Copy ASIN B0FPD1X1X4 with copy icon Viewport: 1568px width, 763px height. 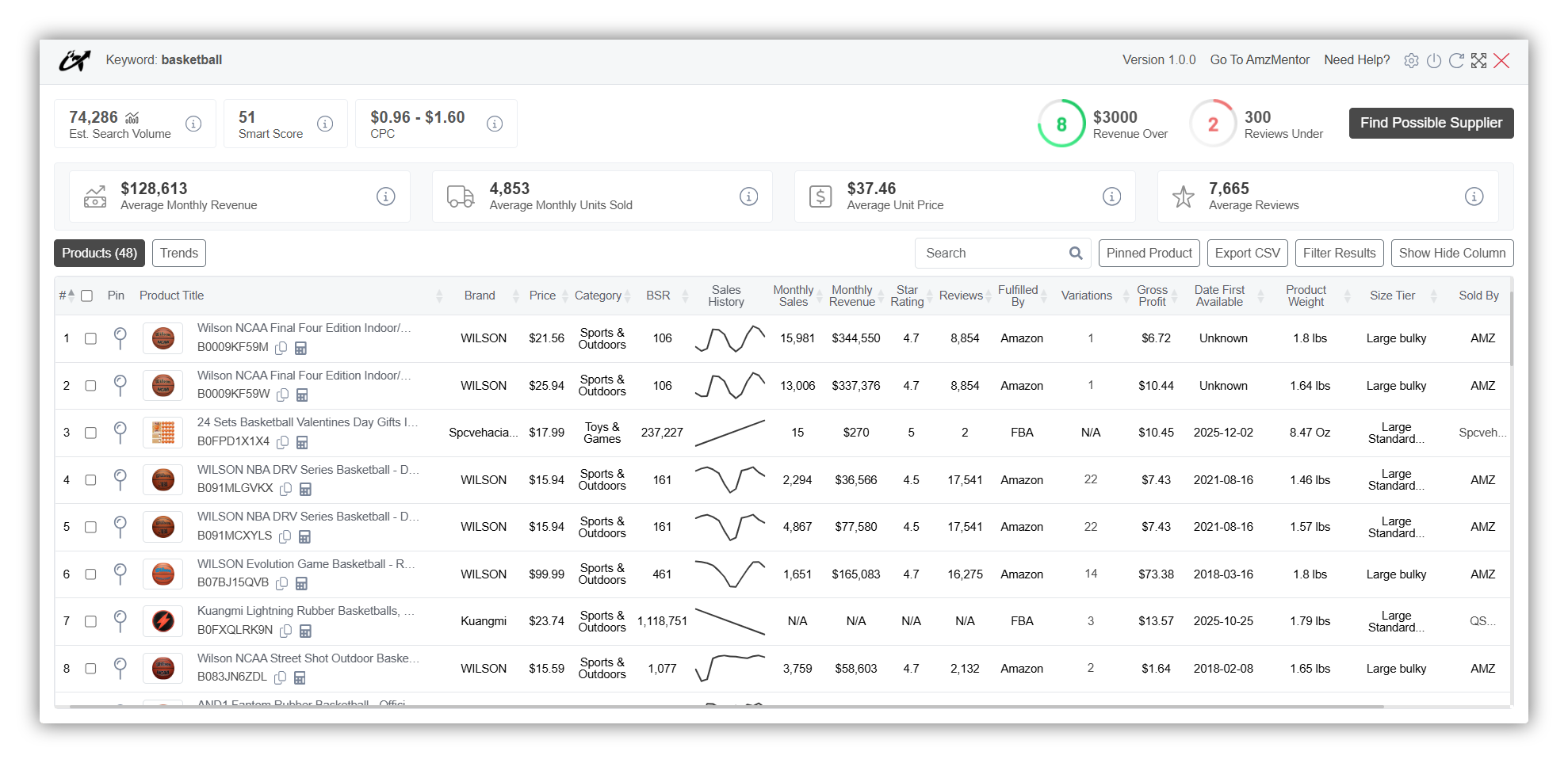pos(282,442)
